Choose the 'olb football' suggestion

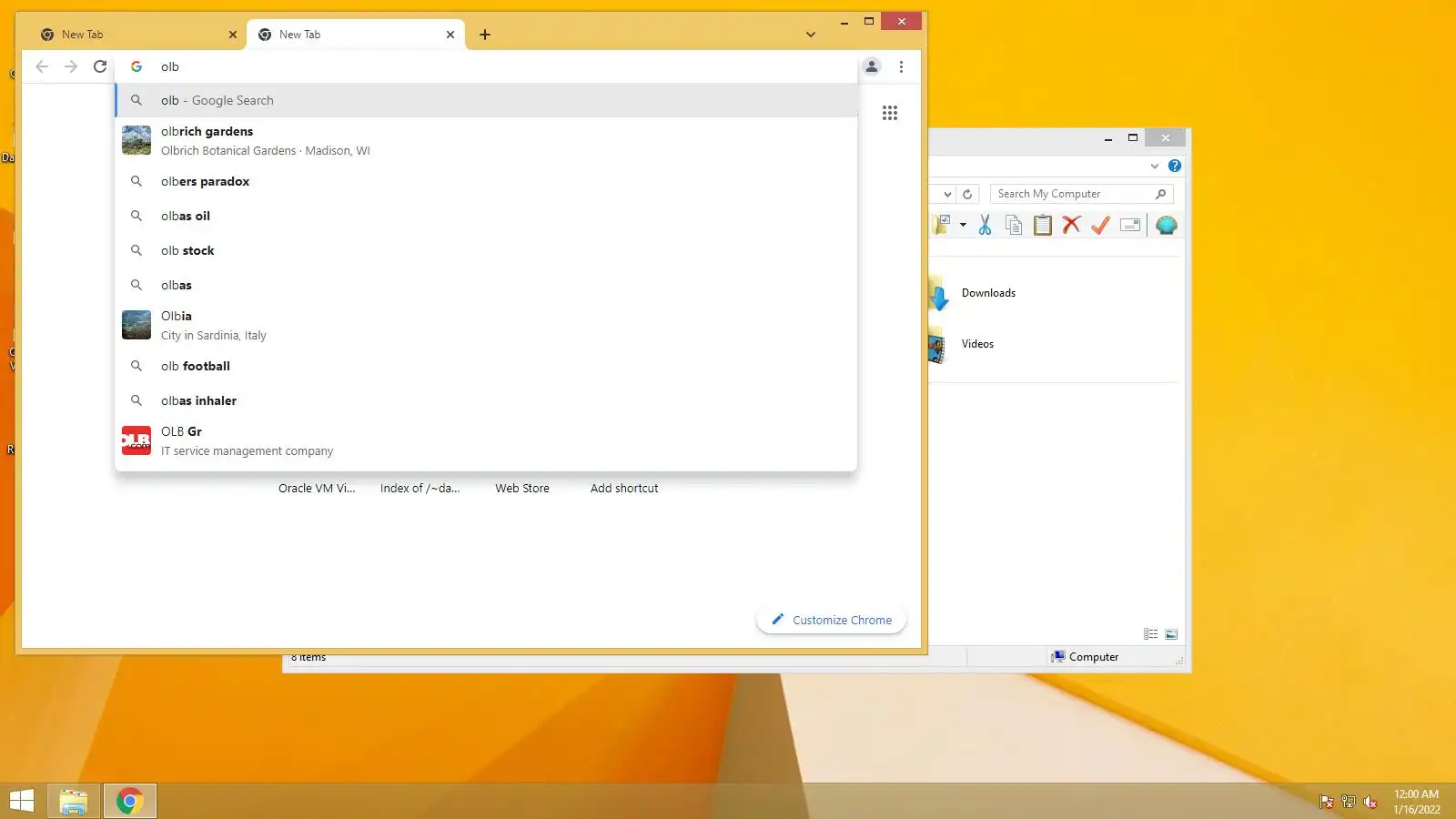pyautogui.click(x=487, y=366)
